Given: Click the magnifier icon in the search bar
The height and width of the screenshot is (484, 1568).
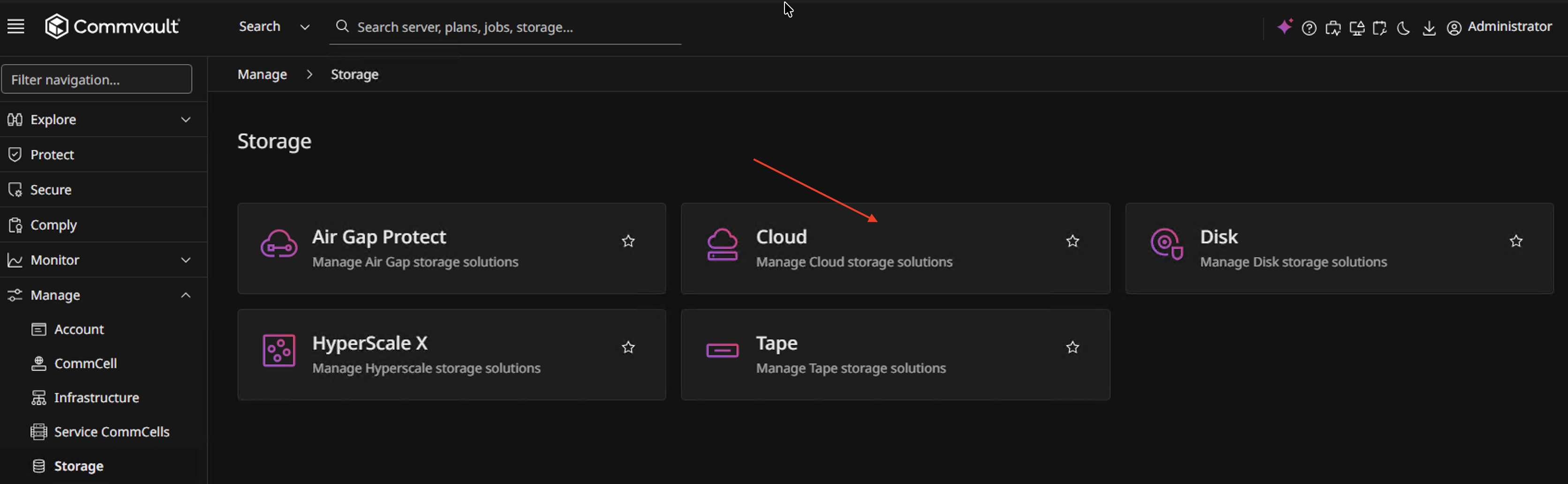Looking at the screenshot, I should pos(342,26).
